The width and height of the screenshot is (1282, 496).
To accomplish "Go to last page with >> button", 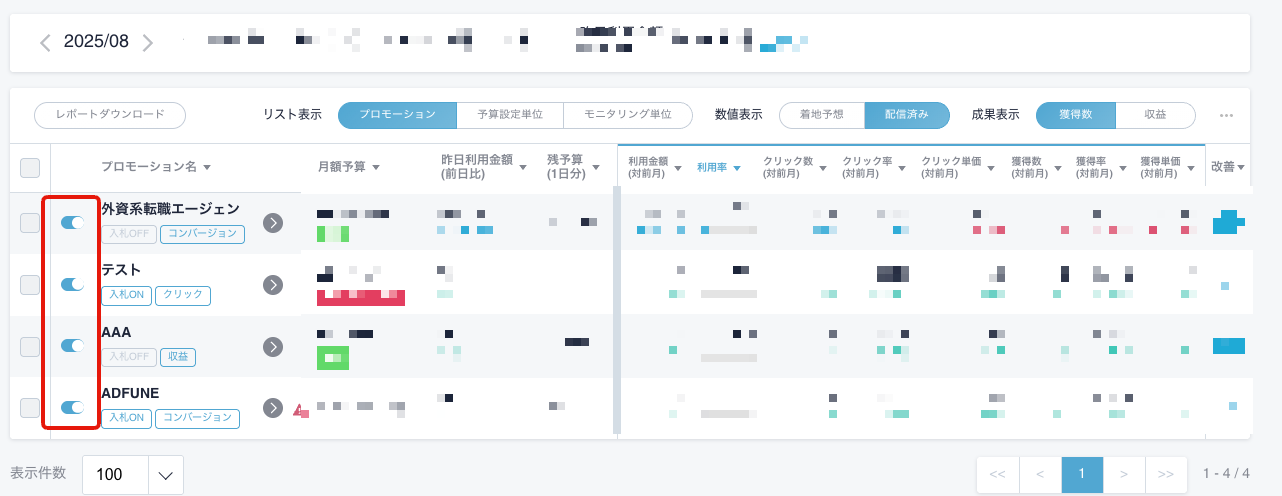I will [1165, 474].
